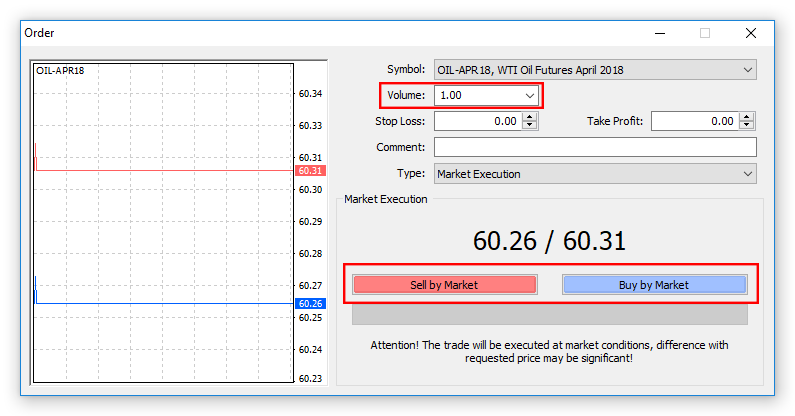Click the Attention warning message text

549,352
